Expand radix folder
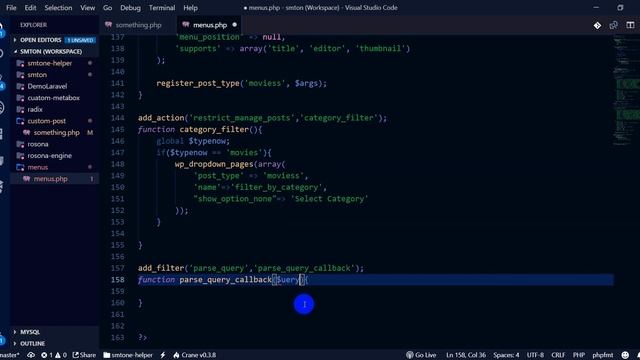 coord(35,109)
